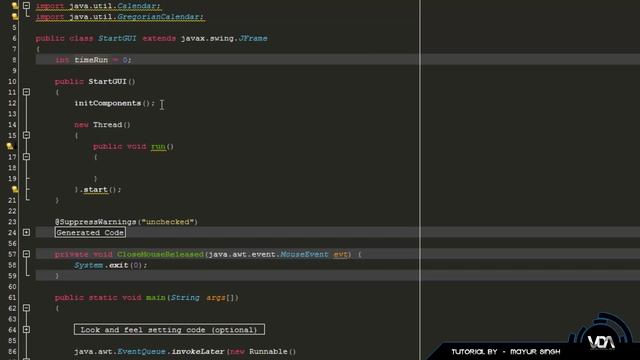Click the invokeLater call

coord(198,351)
